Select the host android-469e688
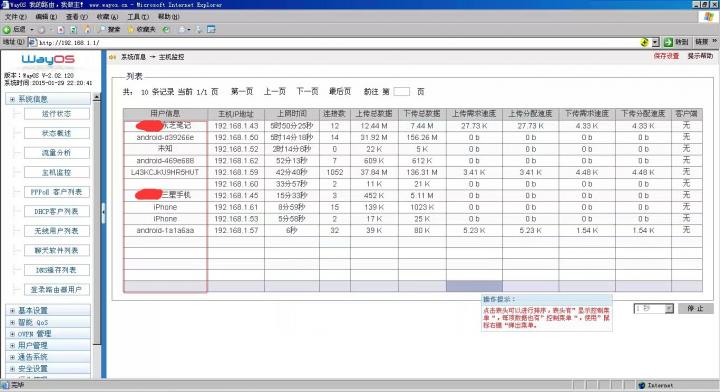The width and height of the screenshot is (720, 392). (165, 161)
